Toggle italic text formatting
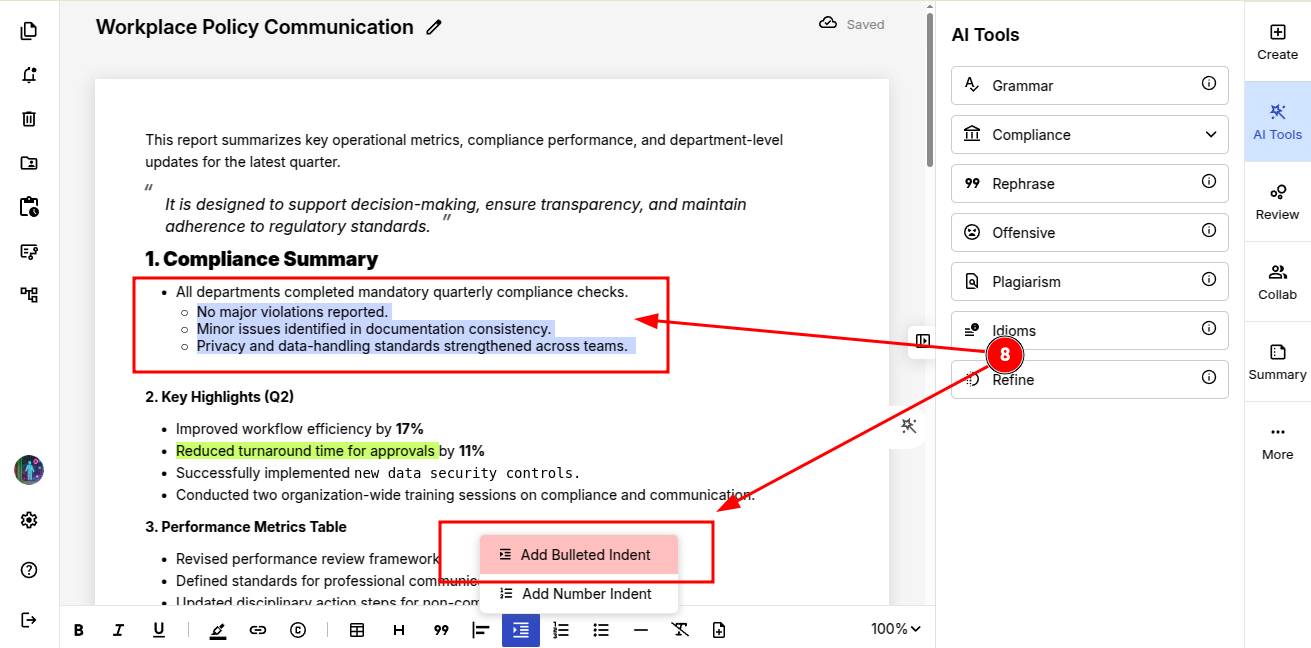 [x=118, y=630]
